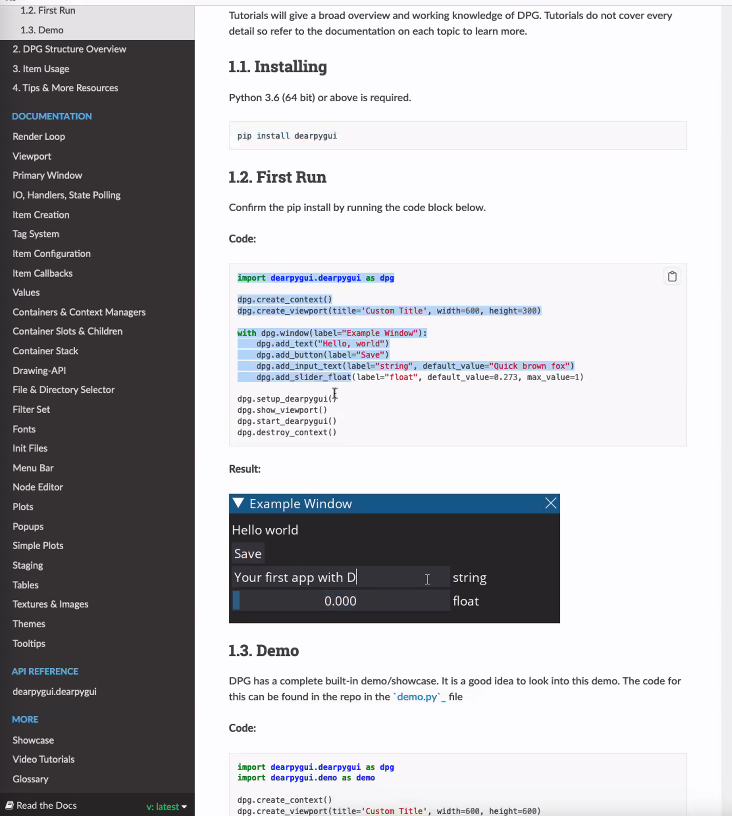Open Tips & More Resources
This screenshot has height=816, width=732.
65,88
